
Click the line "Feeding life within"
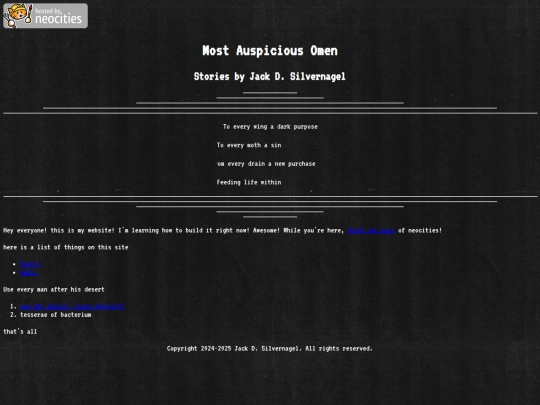click(249, 183)
